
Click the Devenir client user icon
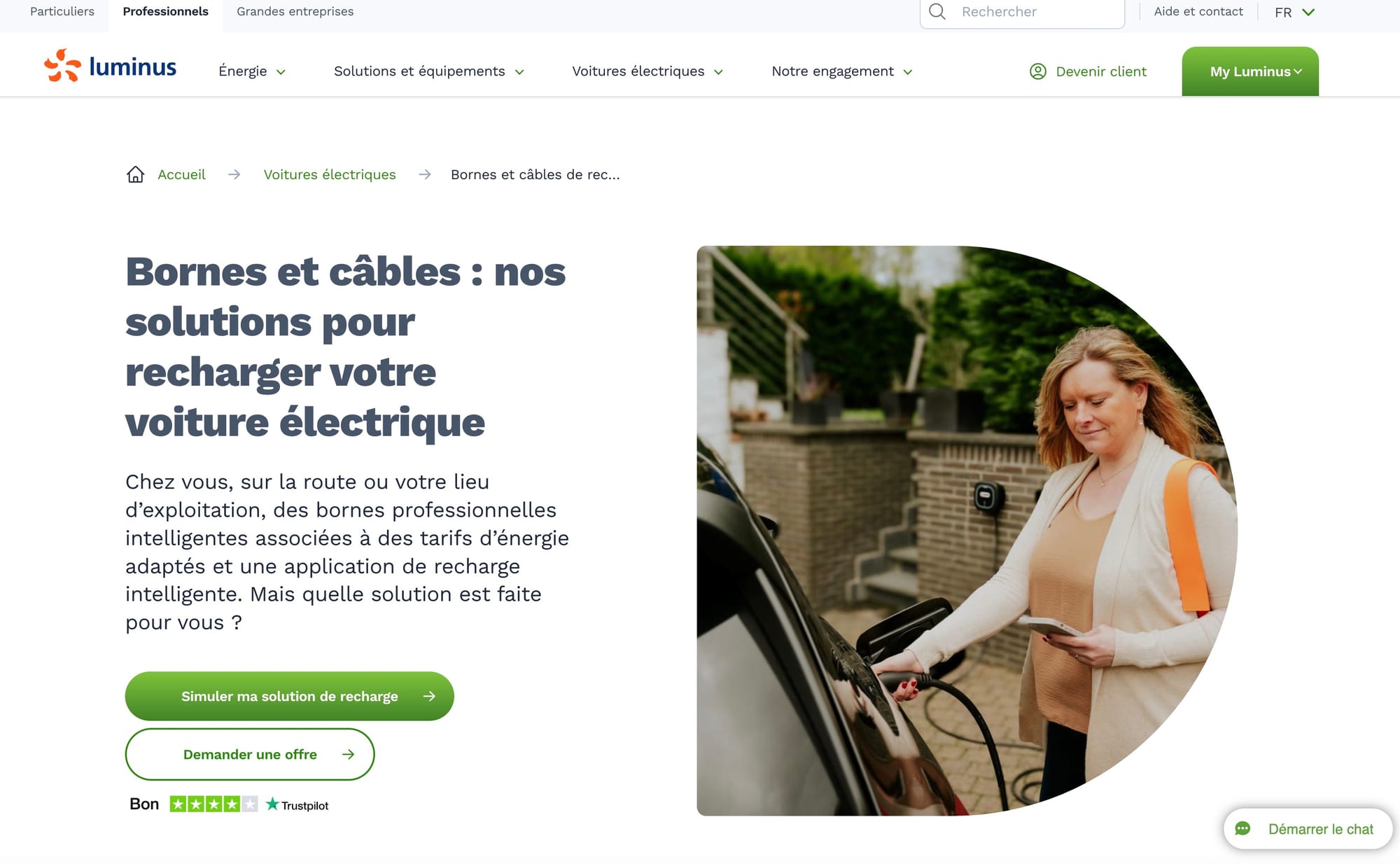click(x=1038, y=71)
